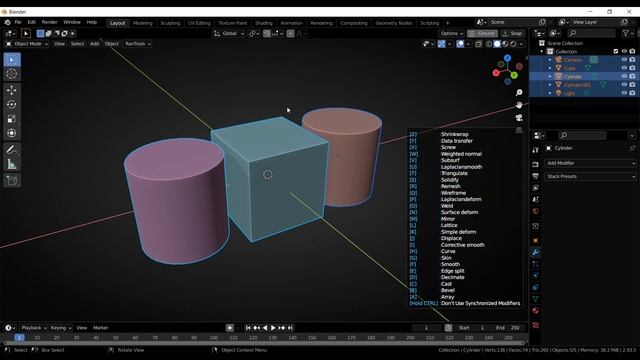Click the Blender logo menu icon
Viewport: 640px width, 360px height.
[x=7, y=22]
